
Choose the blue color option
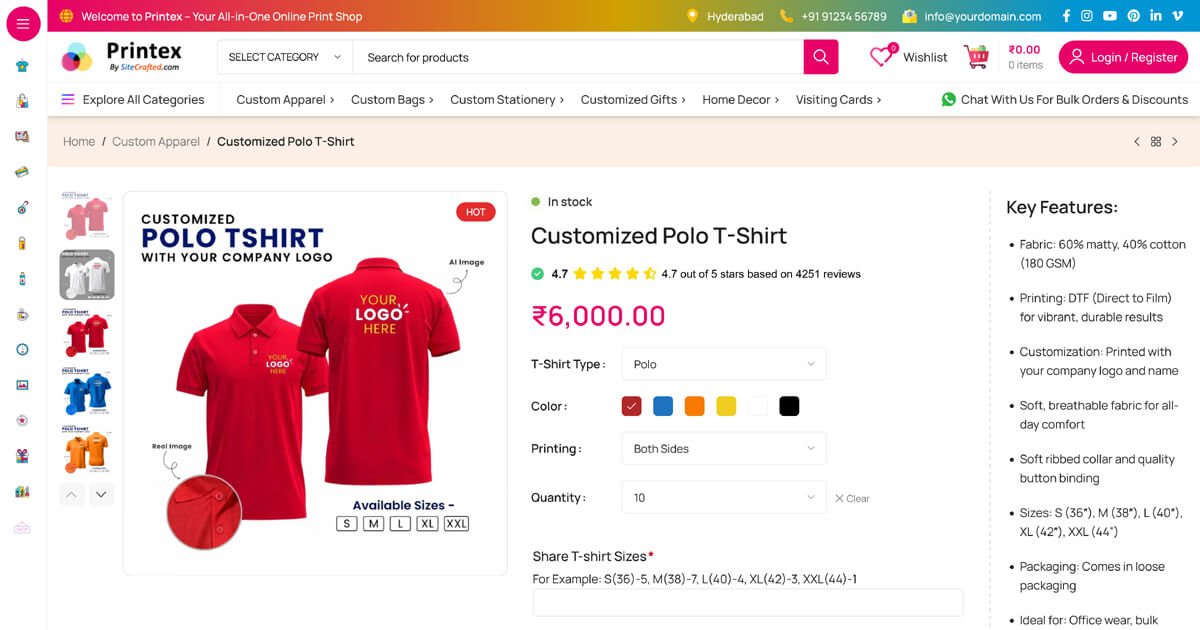click(x=663, y=406)
